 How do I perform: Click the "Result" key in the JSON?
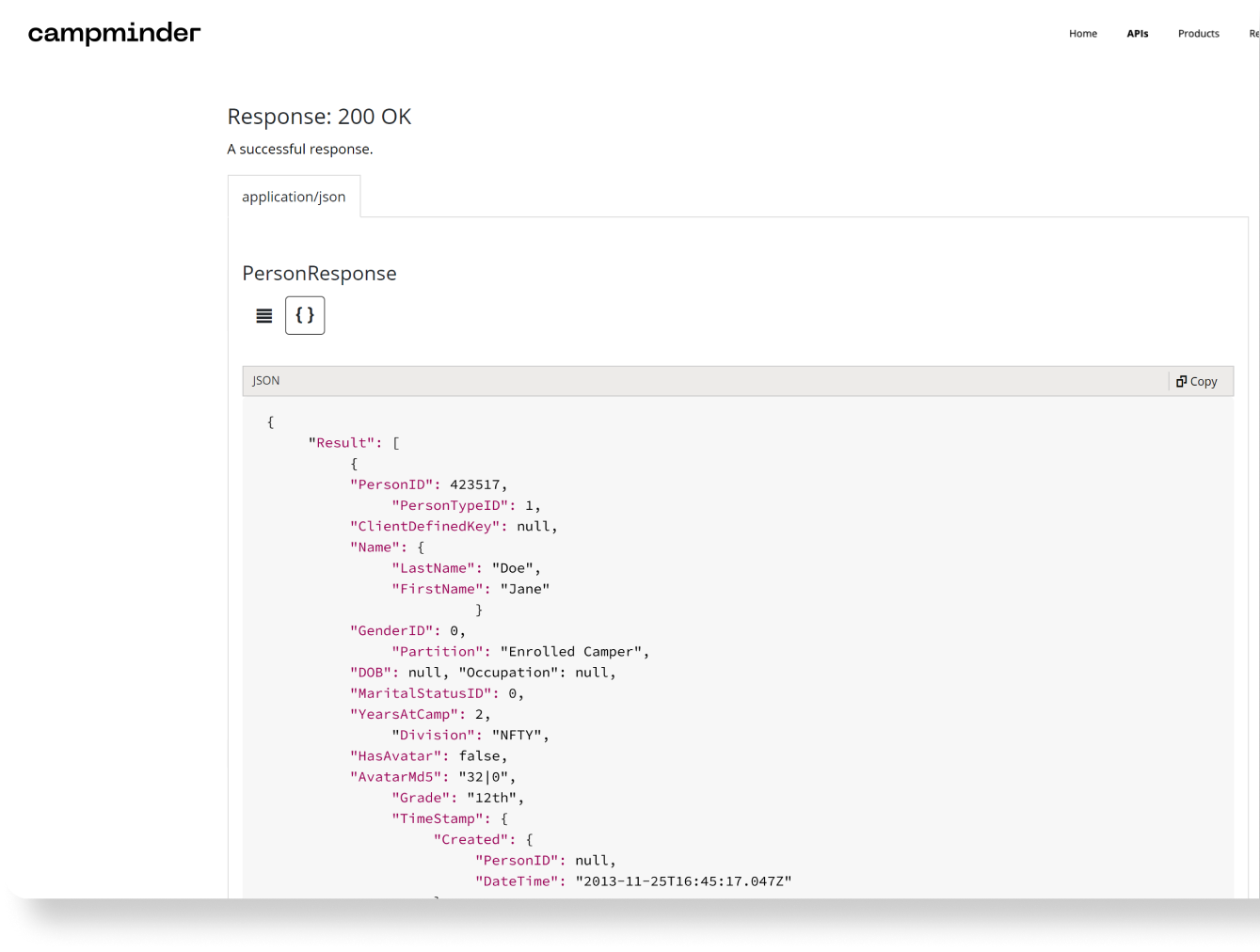point(344,443)
